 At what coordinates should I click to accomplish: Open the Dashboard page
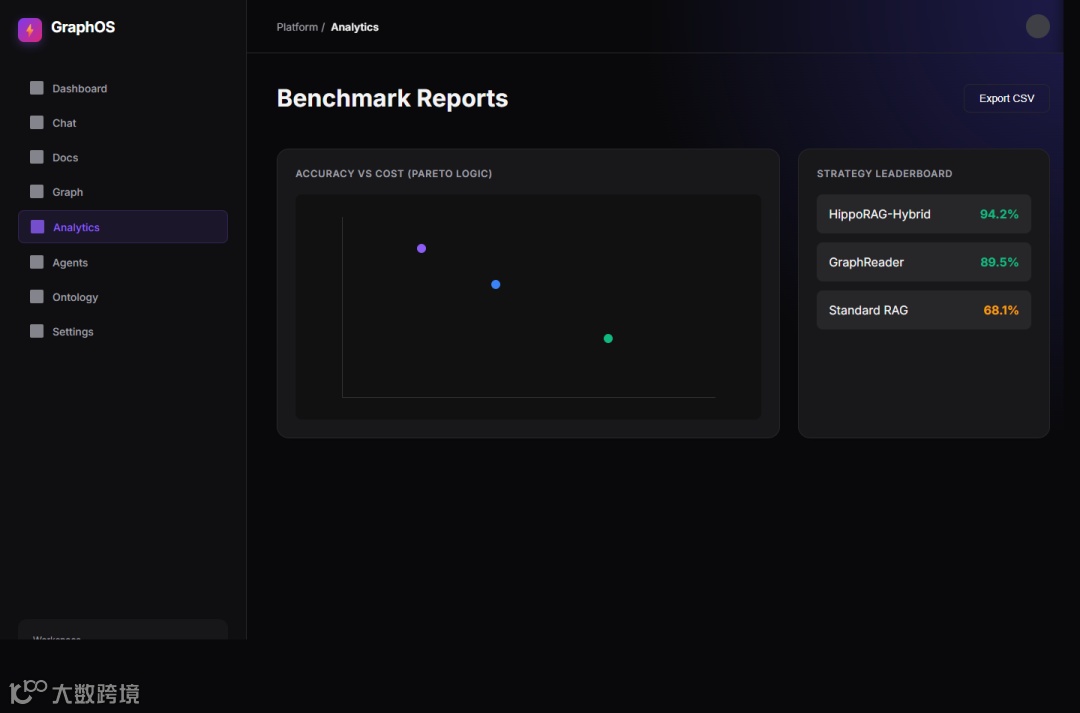click(x=123, y=88)
